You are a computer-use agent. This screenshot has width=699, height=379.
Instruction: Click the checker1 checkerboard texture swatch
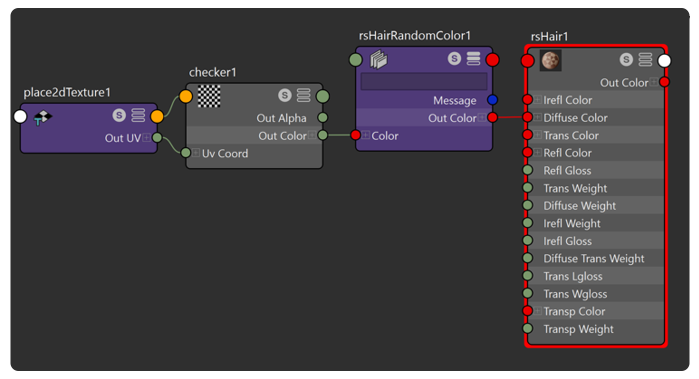tap(209, 96)
